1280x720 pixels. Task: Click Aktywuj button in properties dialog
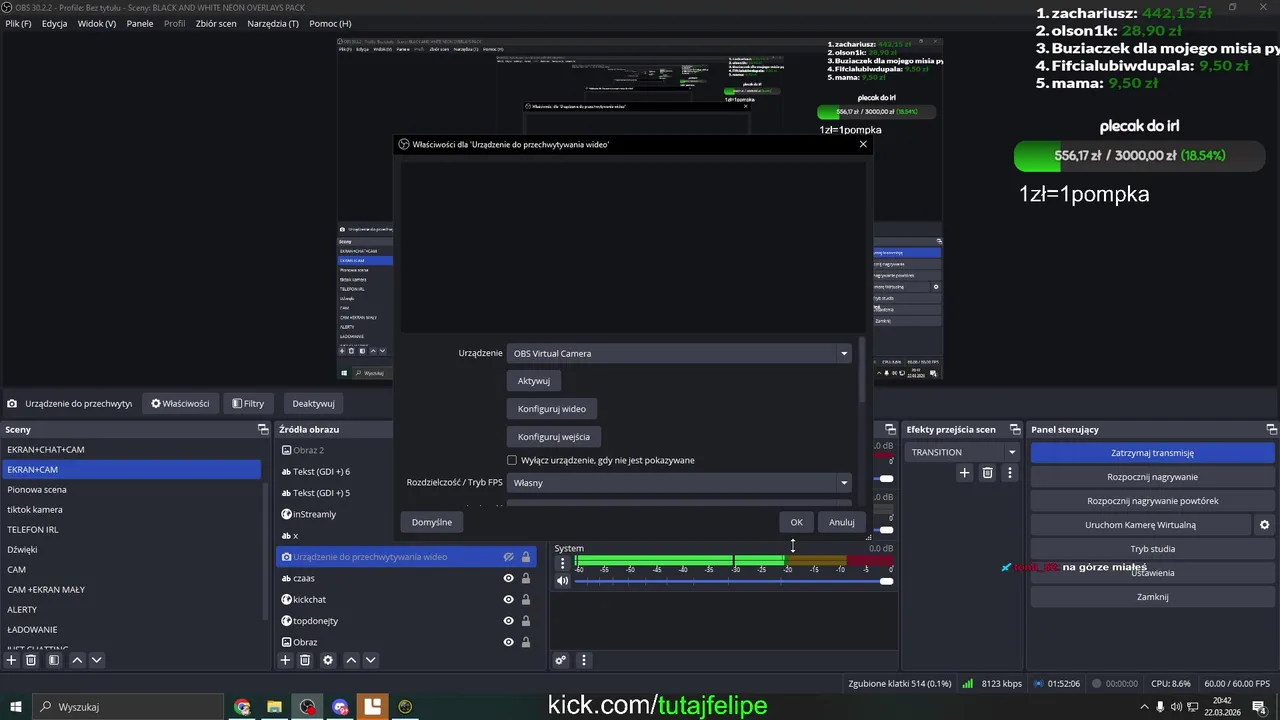point(534,381)
